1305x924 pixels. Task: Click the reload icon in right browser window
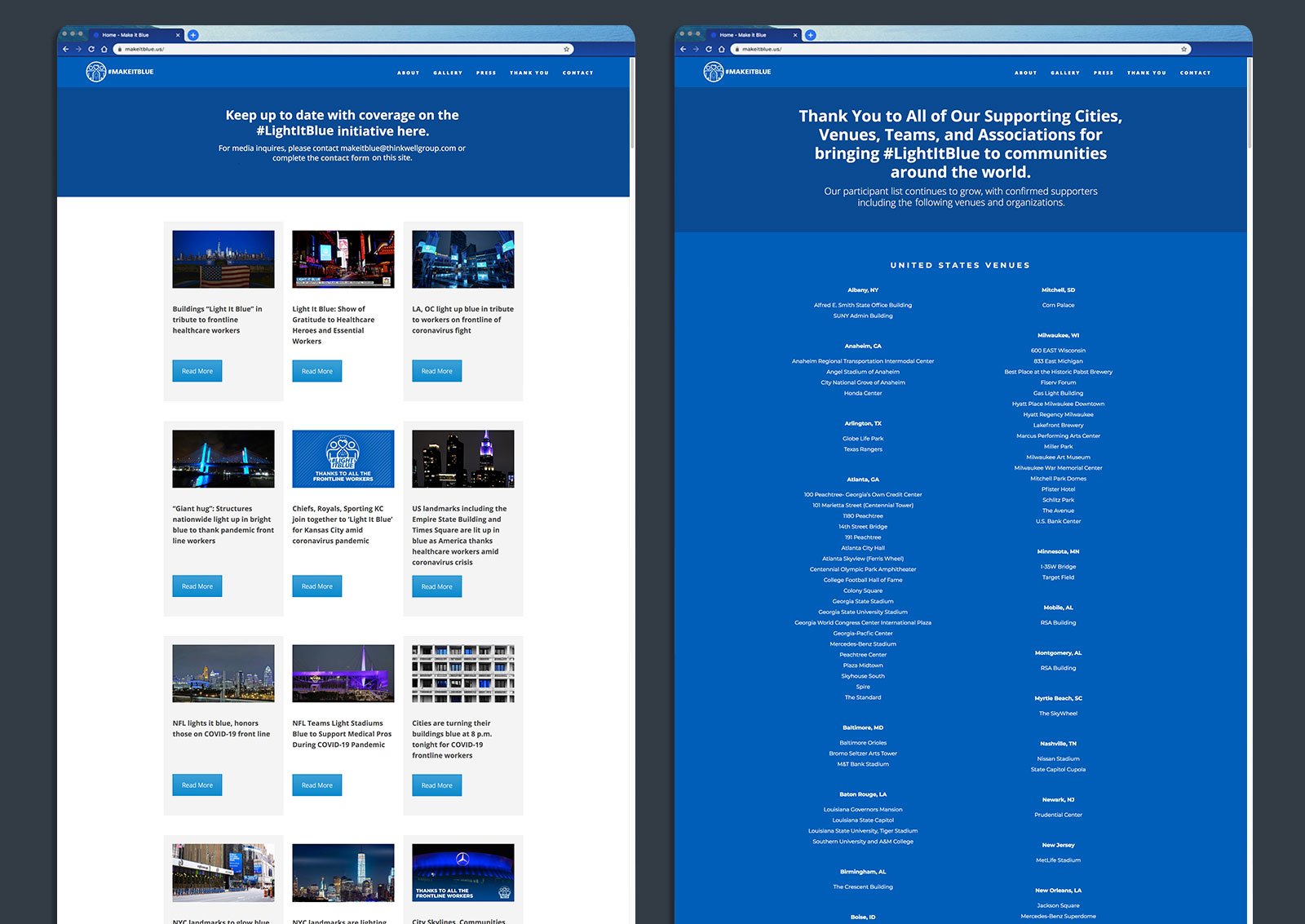click(709, 49)
